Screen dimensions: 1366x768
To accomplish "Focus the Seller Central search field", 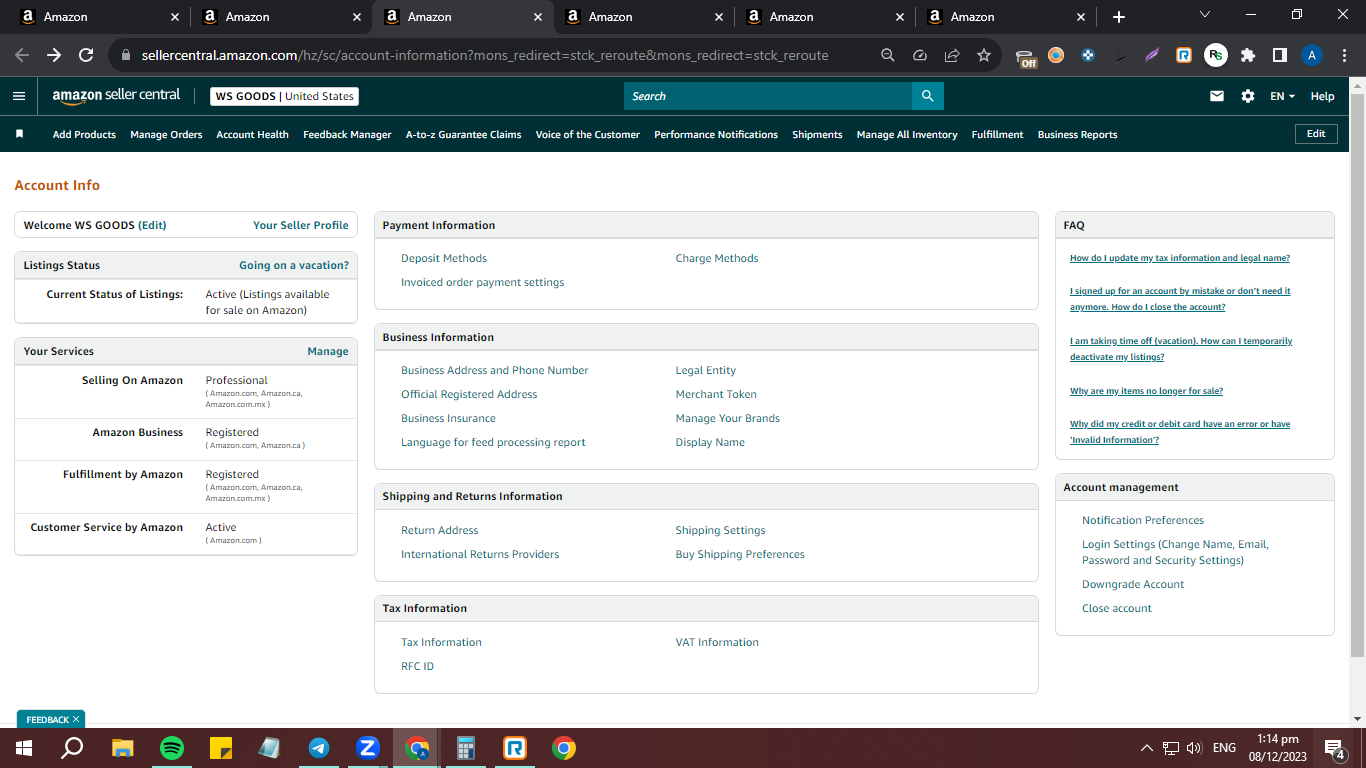I will click(768, 96).
